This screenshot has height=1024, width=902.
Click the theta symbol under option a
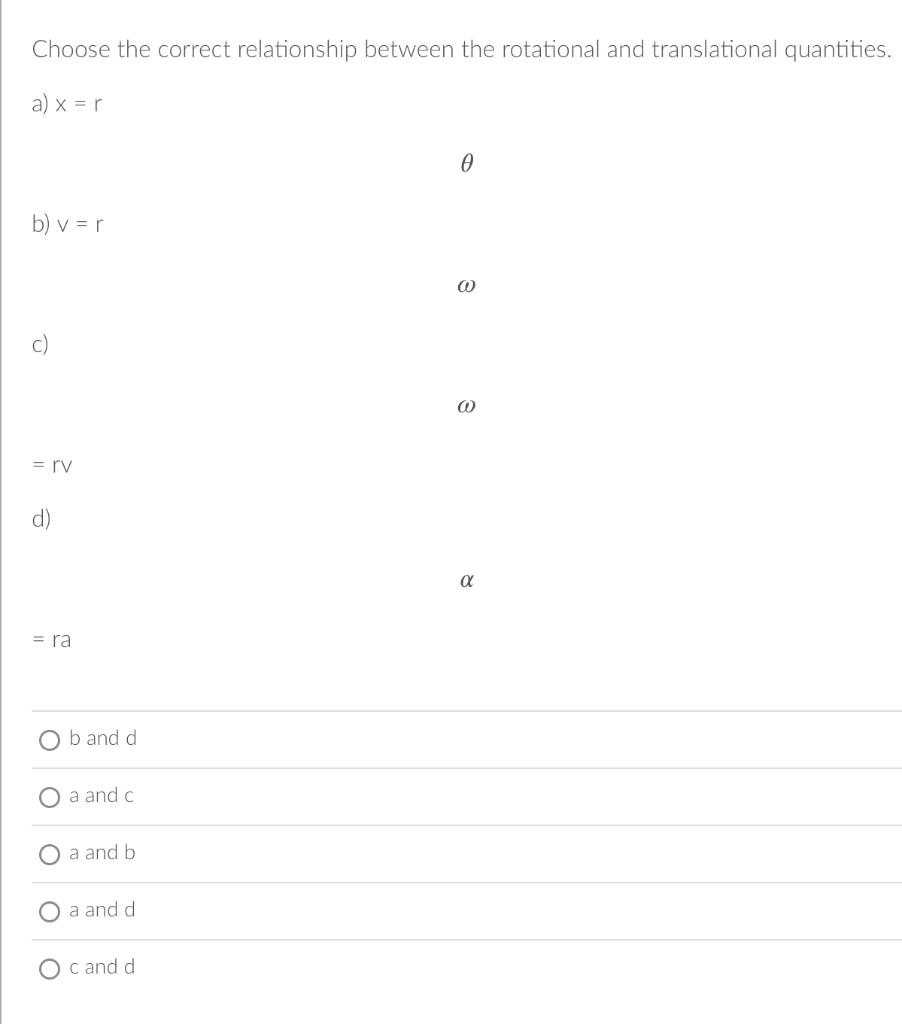coord(465,165)
